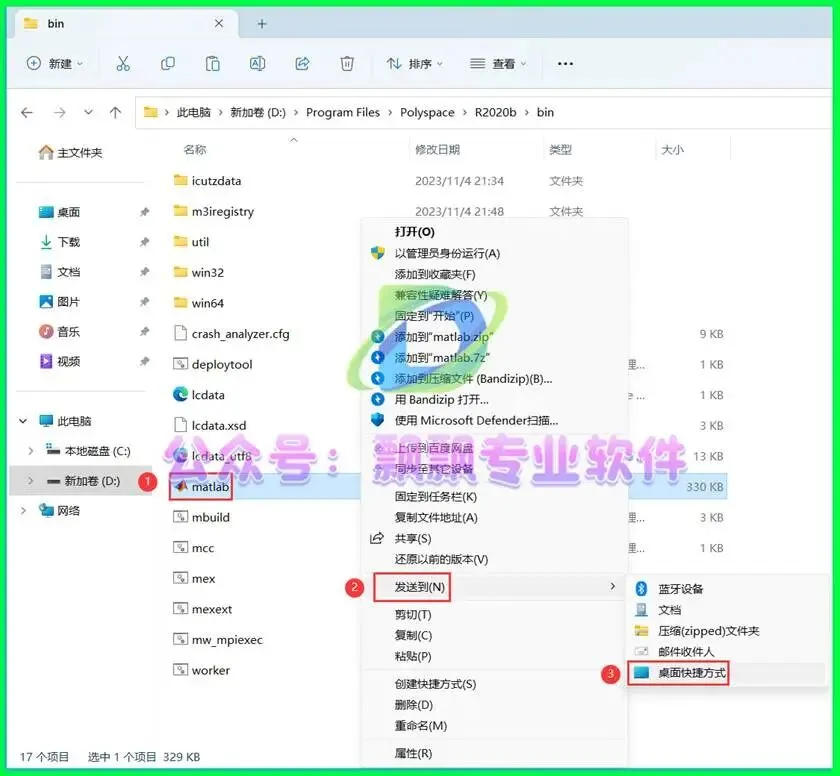
Task: Collapse the 此电脑 tree node
Action: point(23,421)
